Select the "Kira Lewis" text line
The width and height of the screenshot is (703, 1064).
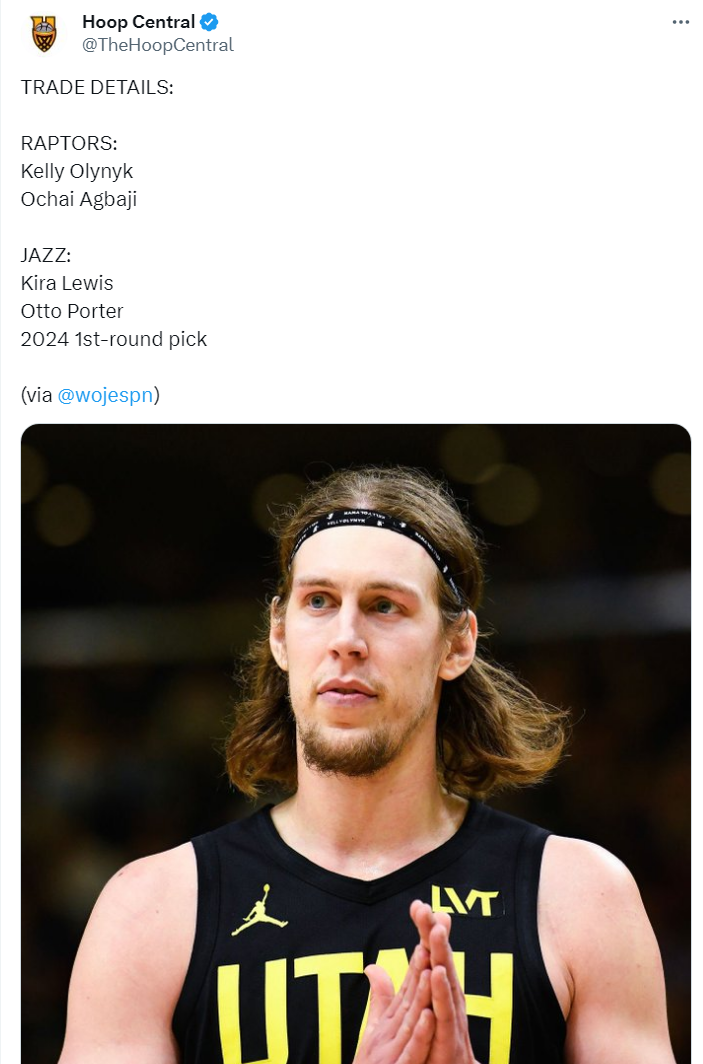pos(67,283)
